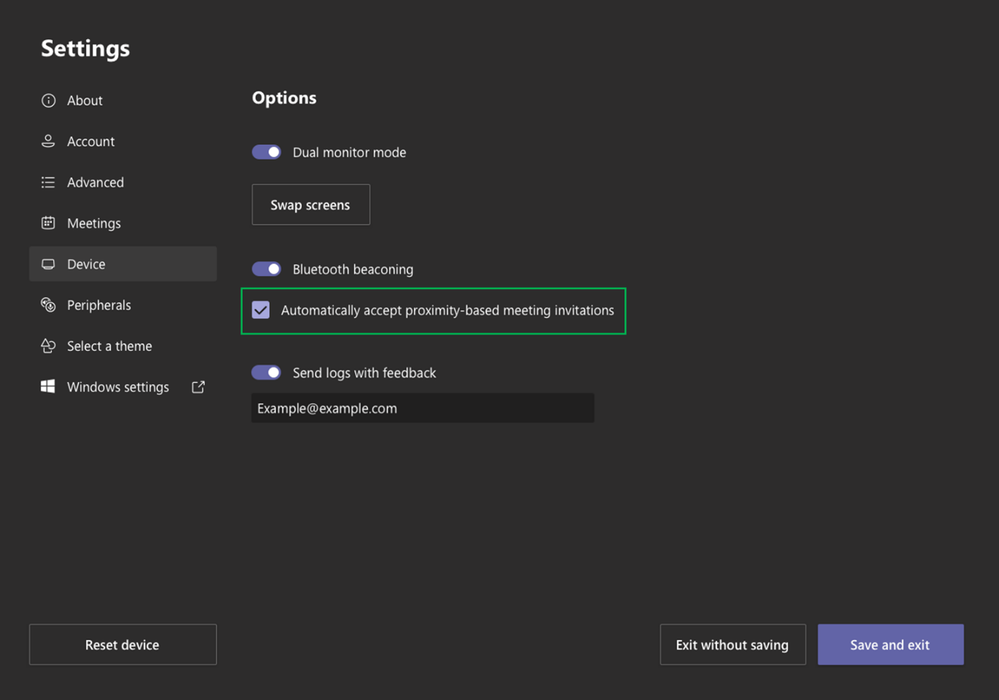Open Windows settings entry

point(123,387)
